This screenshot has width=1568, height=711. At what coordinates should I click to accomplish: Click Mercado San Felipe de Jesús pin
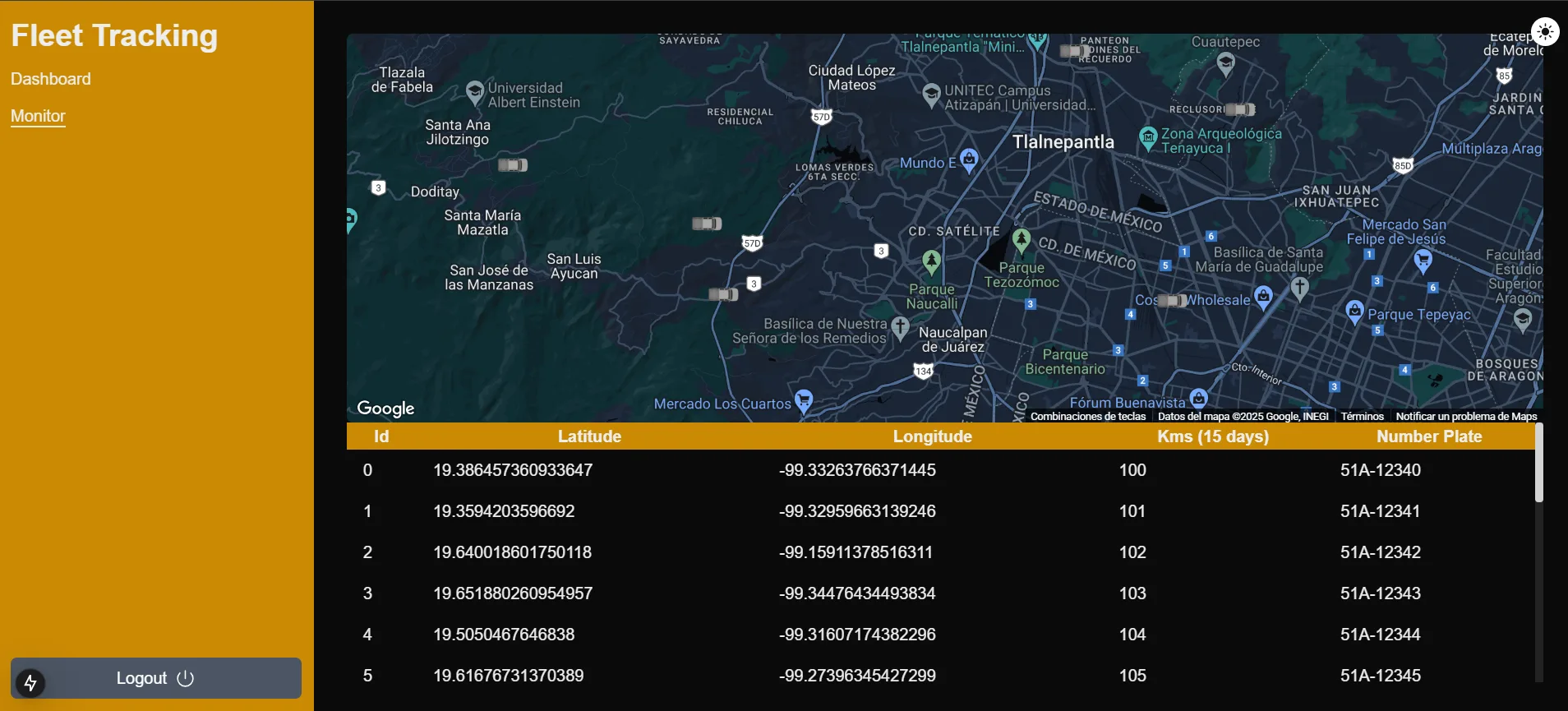pyautogui.click(x=1423, y=262)
